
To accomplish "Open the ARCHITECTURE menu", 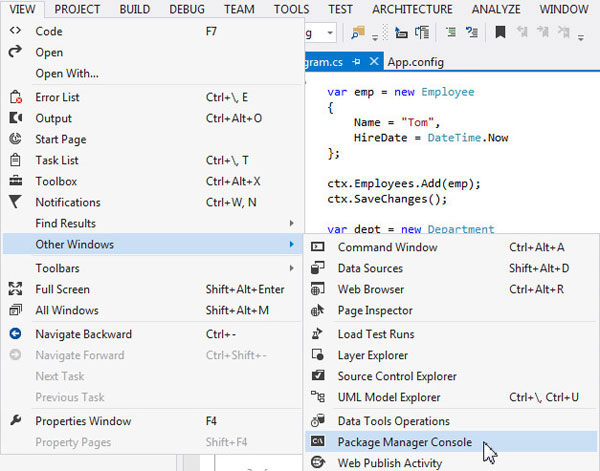I will click(412, 9).
